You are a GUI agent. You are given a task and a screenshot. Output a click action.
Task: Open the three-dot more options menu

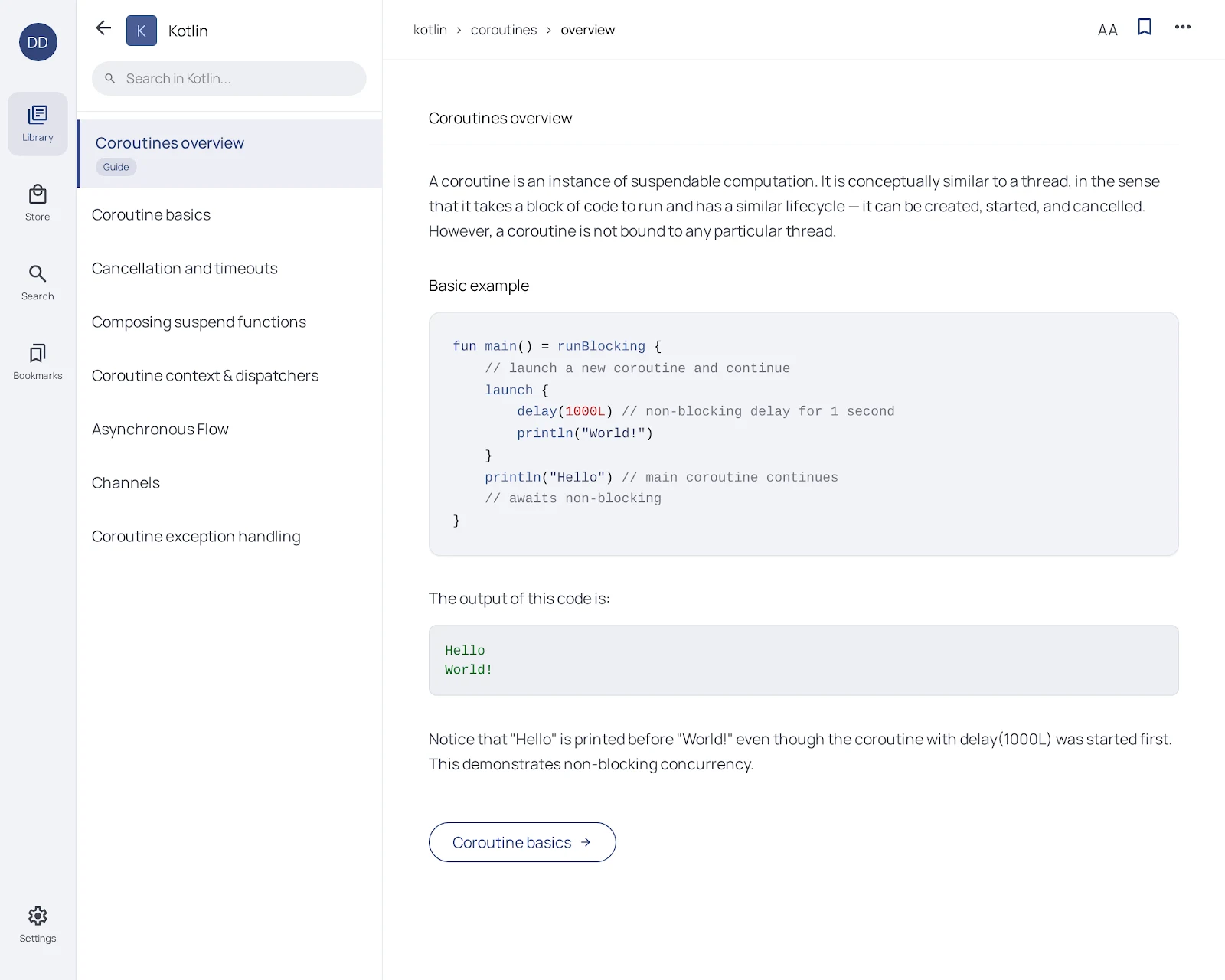1183,27
